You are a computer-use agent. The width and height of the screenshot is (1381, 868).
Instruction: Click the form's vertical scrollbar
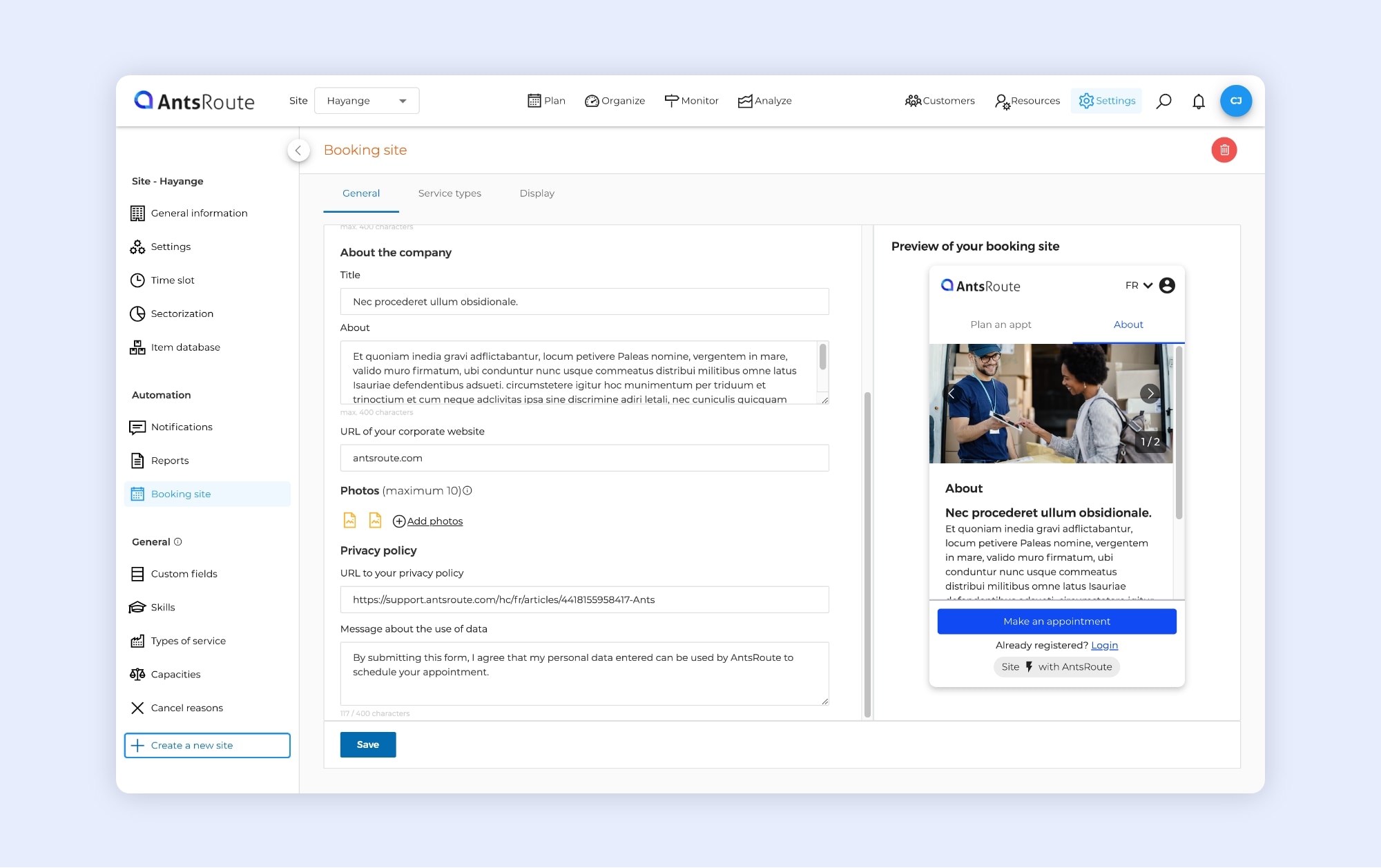[x=867, y=552]
